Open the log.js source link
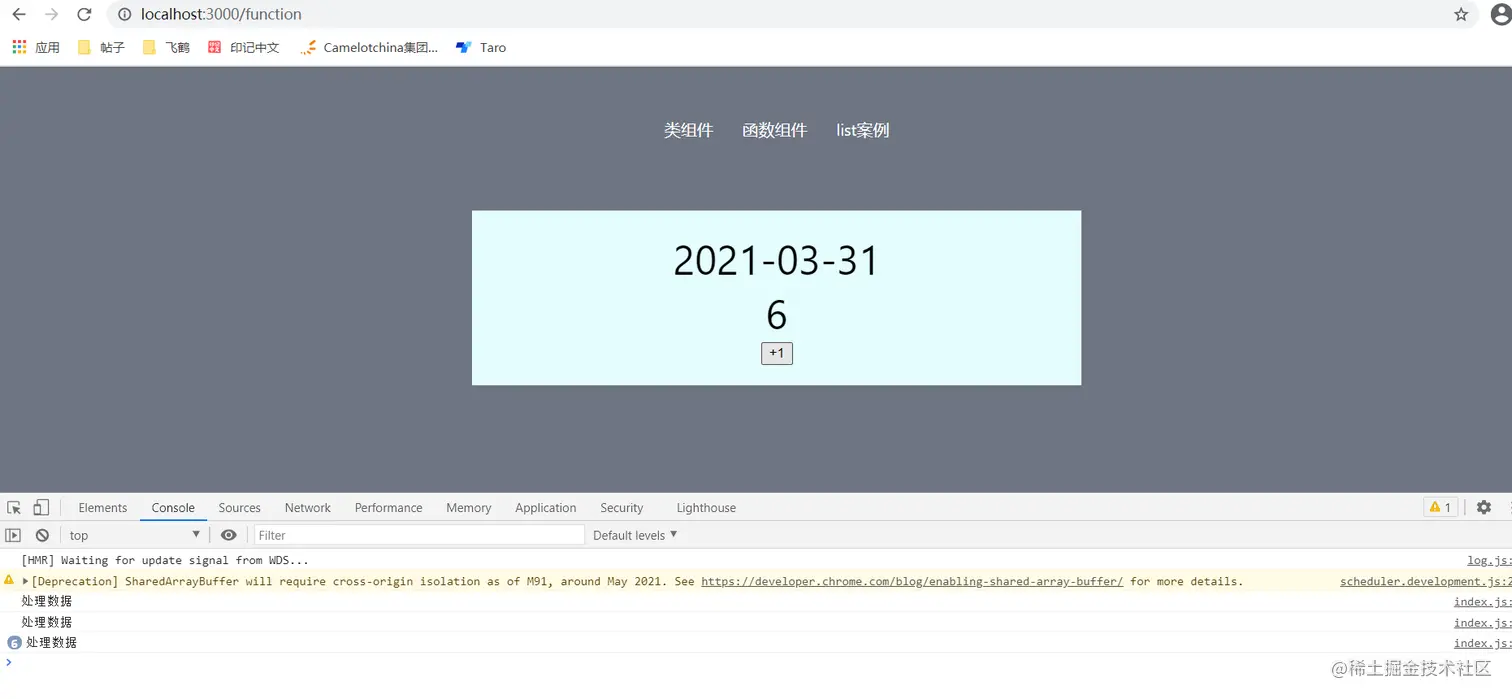The height and width of the screenshot is (699, 1512). pos(1489,560)
